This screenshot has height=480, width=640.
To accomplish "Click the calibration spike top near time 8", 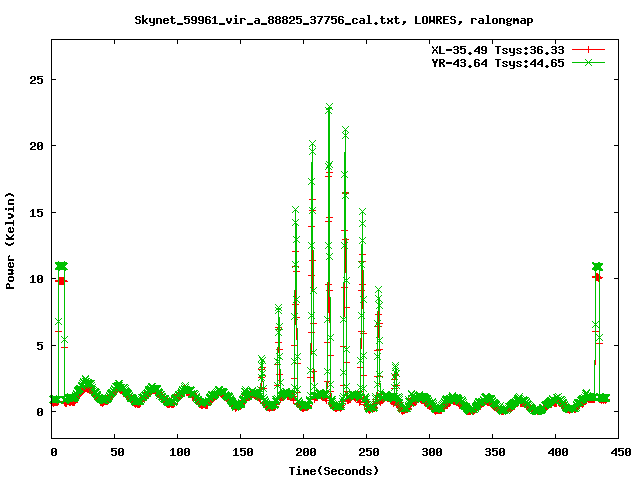I will click(61, 266).
